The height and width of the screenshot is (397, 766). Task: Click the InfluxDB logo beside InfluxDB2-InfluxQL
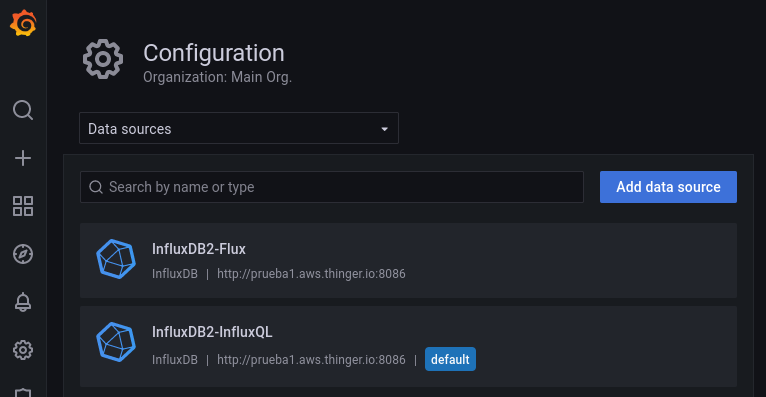coord(116,342)
